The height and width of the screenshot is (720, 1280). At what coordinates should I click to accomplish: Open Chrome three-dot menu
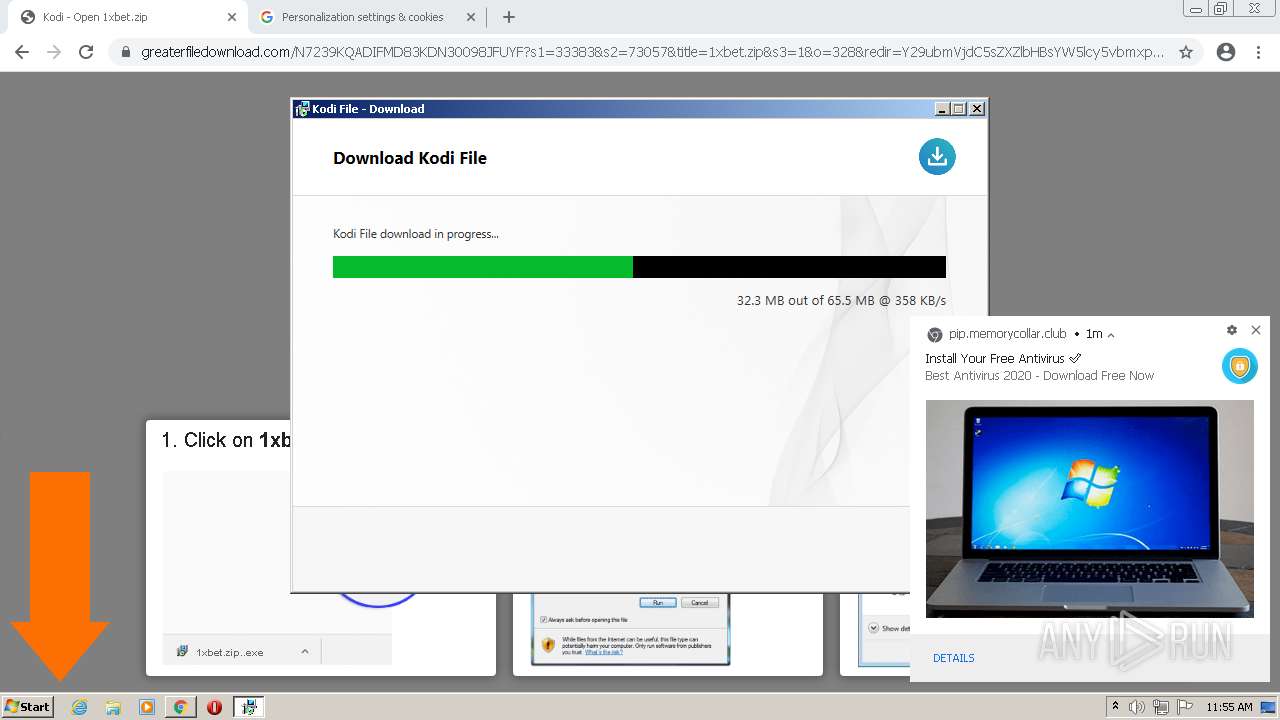1258,52
